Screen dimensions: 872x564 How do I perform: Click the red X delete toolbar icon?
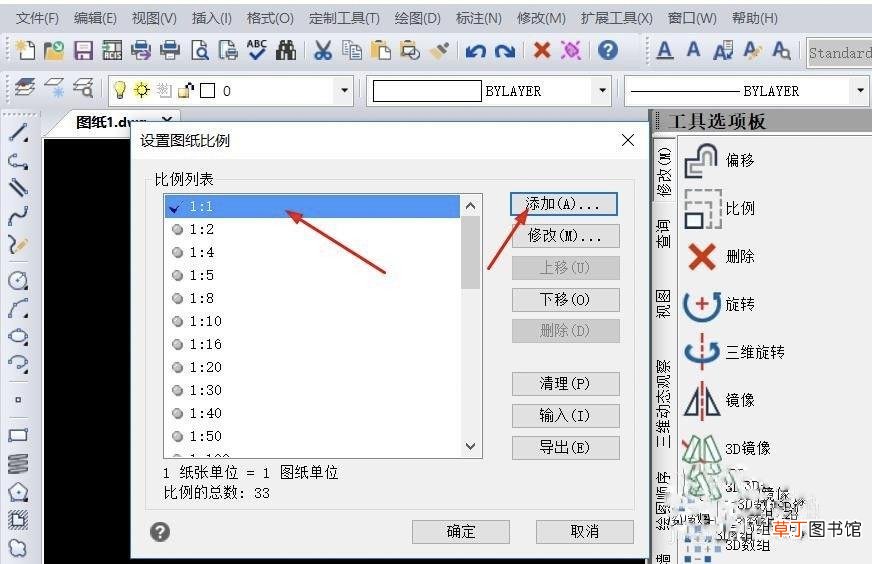[542, 50]
